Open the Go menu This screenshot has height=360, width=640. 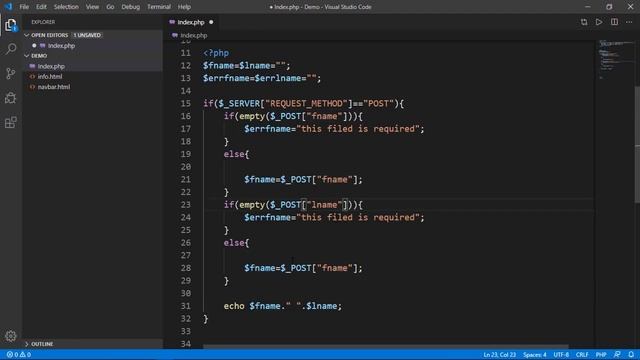(x=110, y=7)
